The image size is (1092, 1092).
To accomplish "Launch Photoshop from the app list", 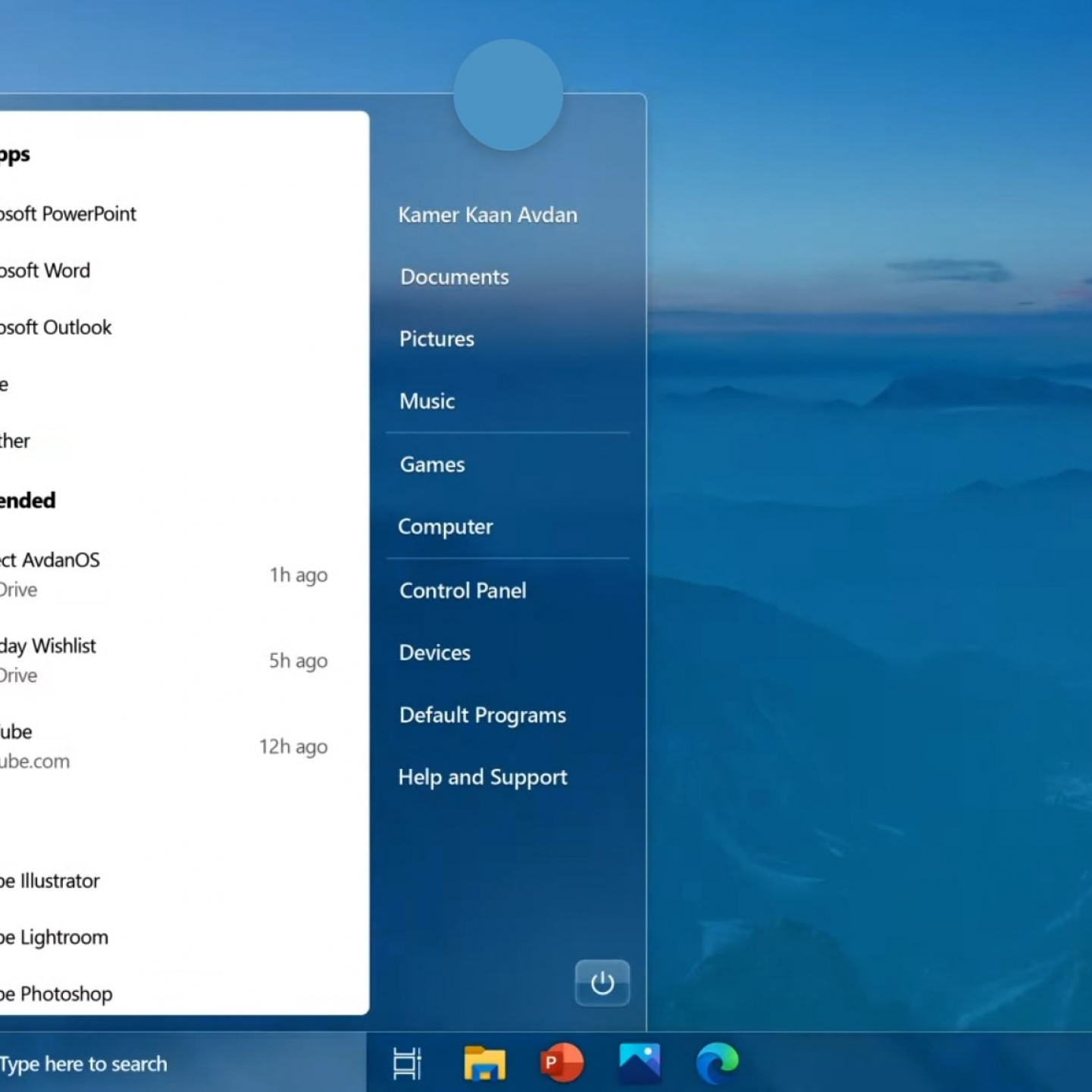I will (x=56, y=993).
